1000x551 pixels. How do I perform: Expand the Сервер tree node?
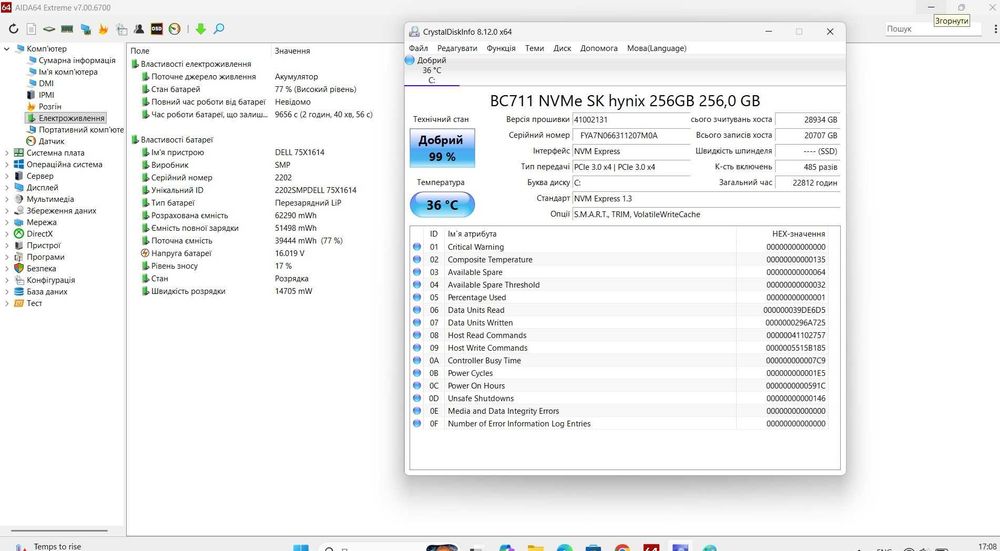click(6, 176)
